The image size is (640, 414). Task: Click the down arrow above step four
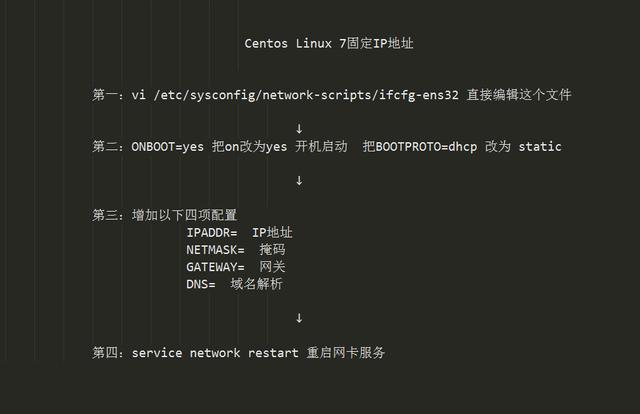coord(299,318)
